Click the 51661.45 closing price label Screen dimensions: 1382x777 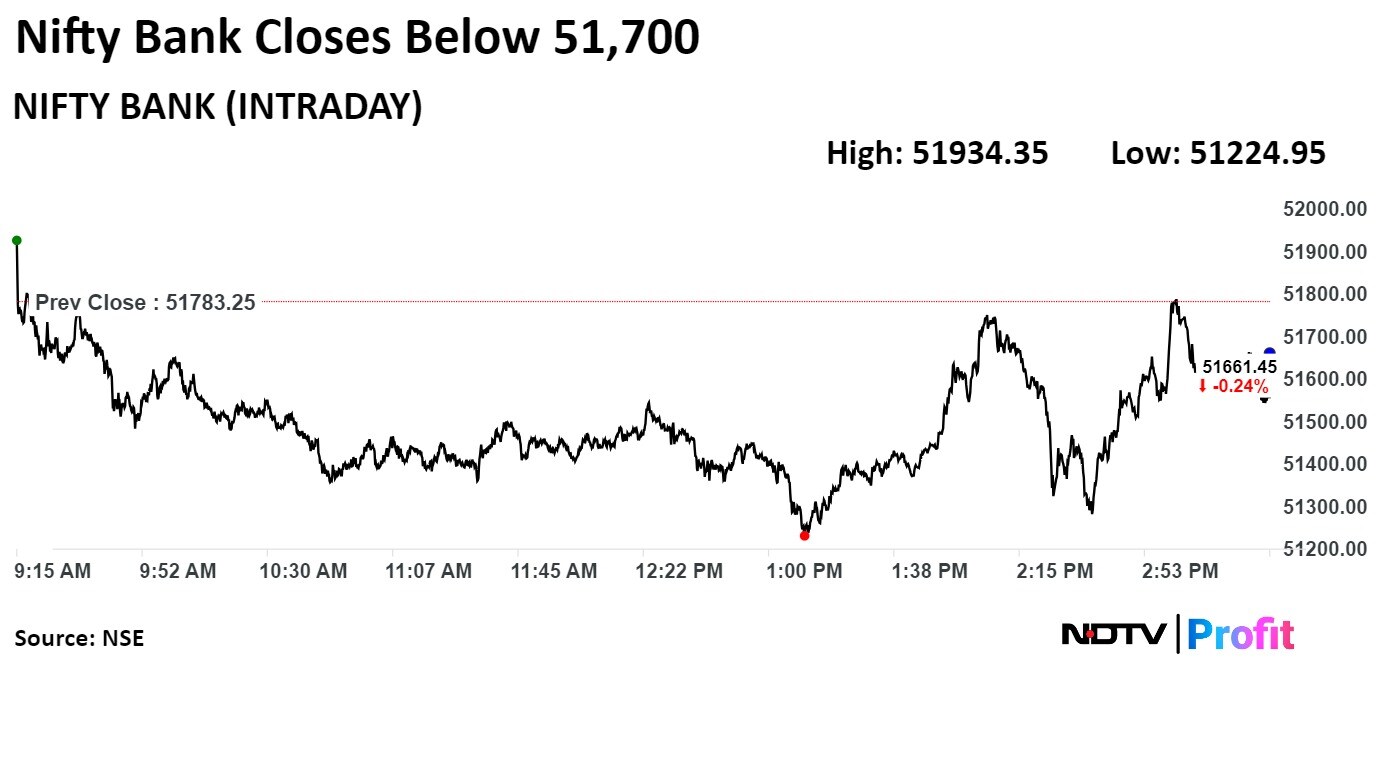pos(1239,367)
